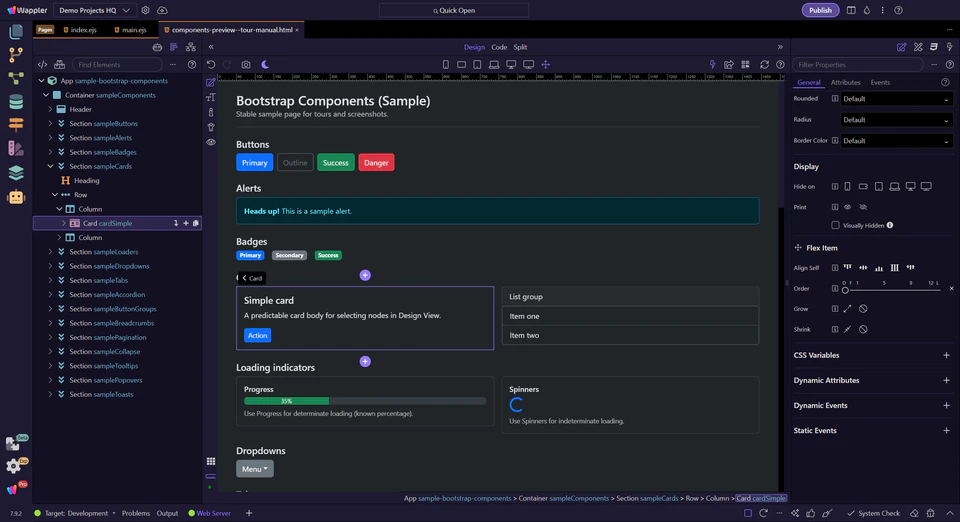Click the Order slider handle

pyautogui.click(x=845, y=290)
